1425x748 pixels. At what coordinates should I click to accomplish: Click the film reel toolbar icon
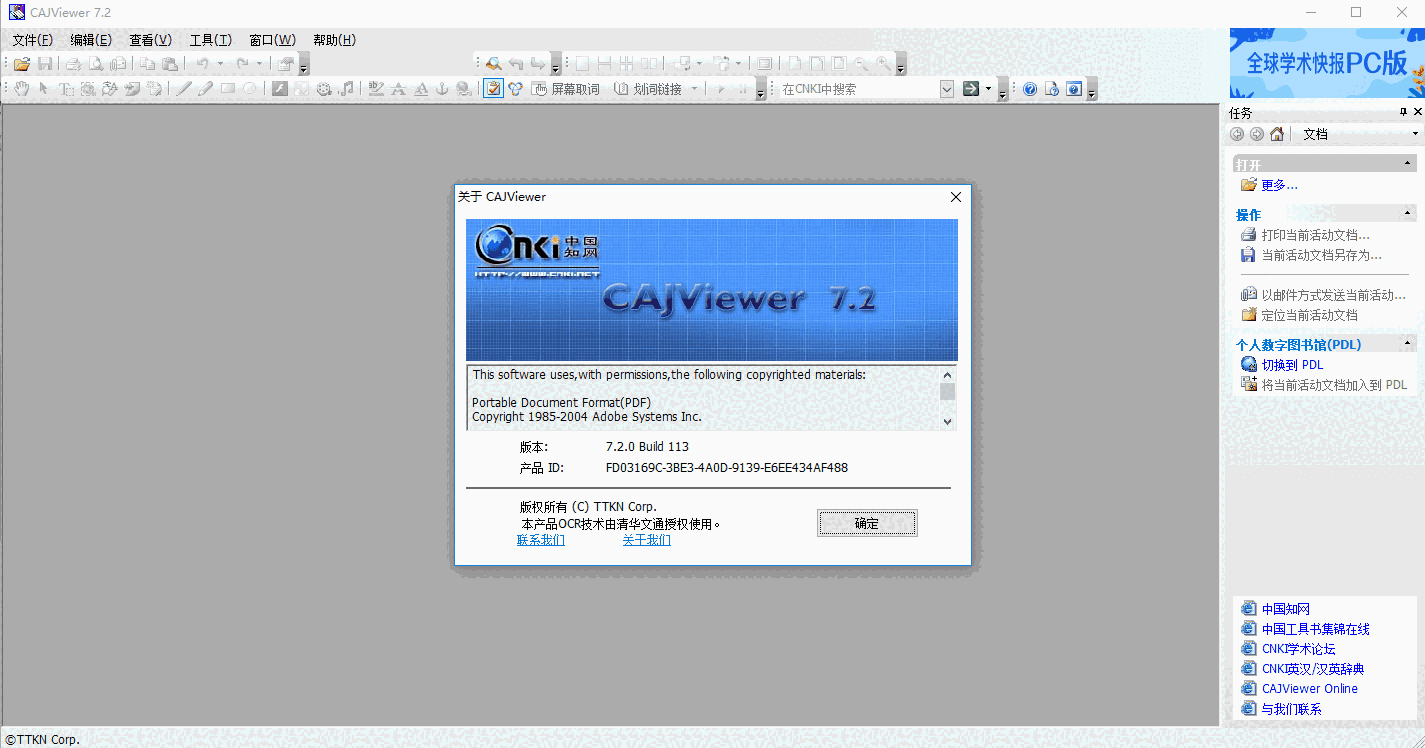324,89
